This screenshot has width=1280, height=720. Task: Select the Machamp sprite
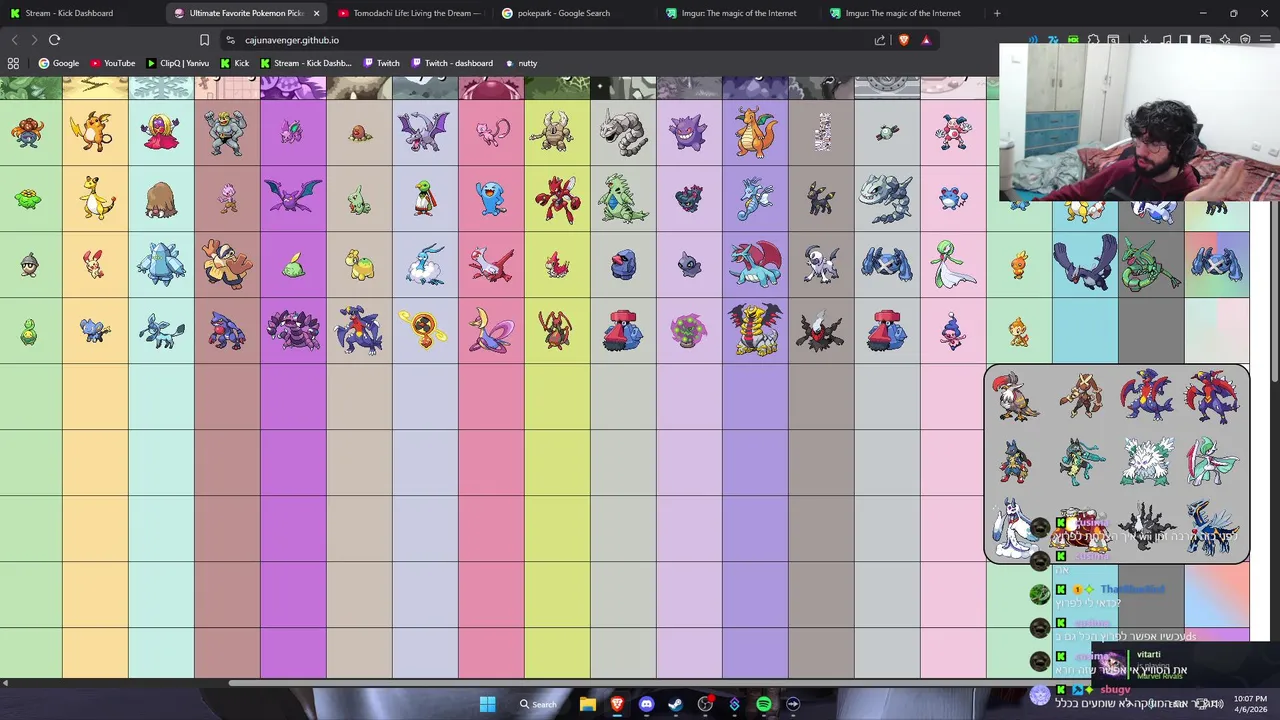click(x=227, y=132)
